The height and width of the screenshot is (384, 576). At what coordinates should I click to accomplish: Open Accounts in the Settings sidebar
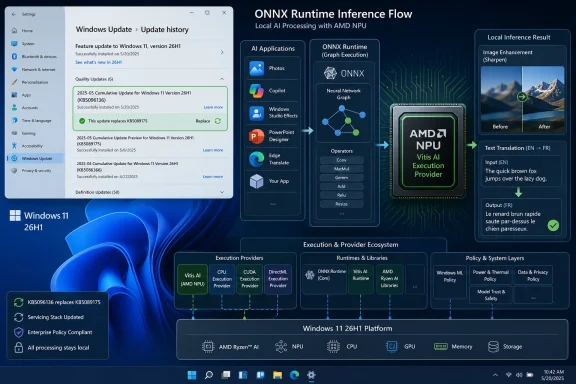(x=25, y=108)
